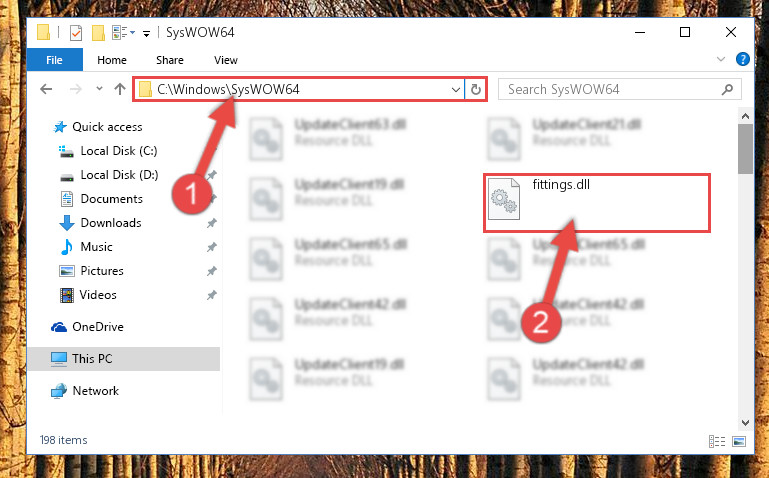Expand the address bar history dropdown

click(456, 90)
